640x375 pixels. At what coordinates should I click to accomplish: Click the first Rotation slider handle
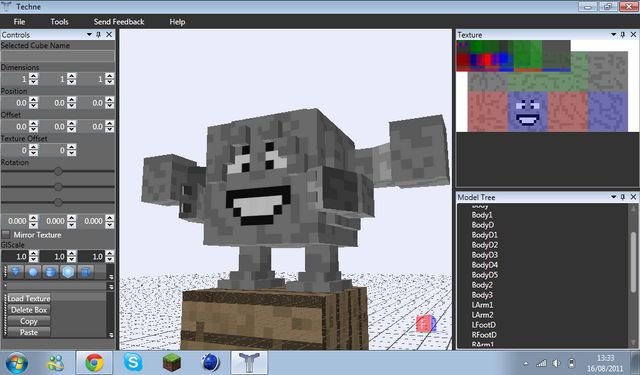click(58, 171)
